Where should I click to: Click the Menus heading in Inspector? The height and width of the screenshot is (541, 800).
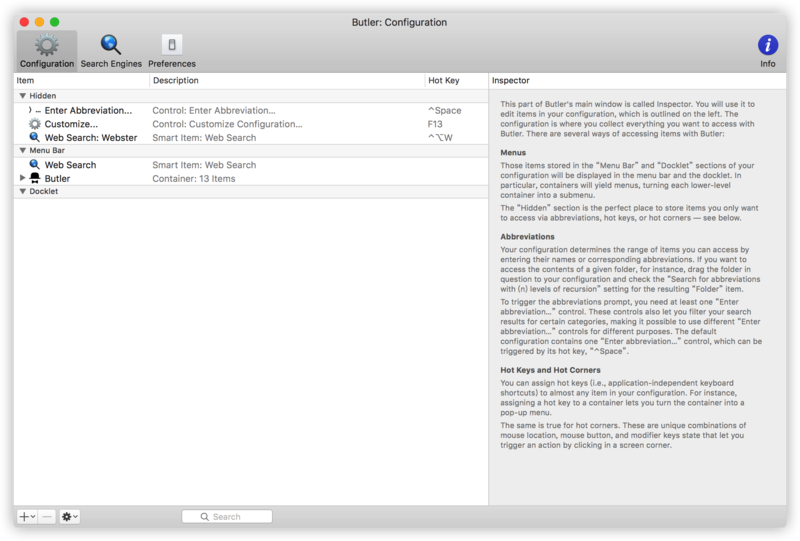click(513, 153)
